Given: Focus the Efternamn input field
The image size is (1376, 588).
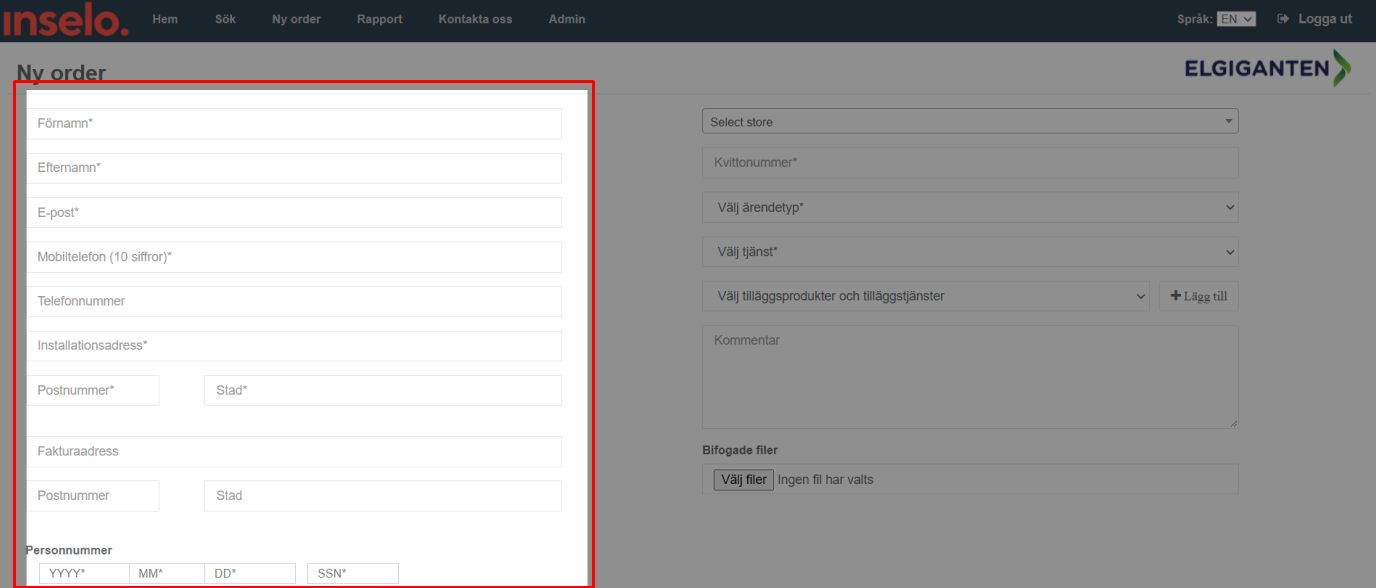Looking at the screenshot, I should tap(294, 168).
